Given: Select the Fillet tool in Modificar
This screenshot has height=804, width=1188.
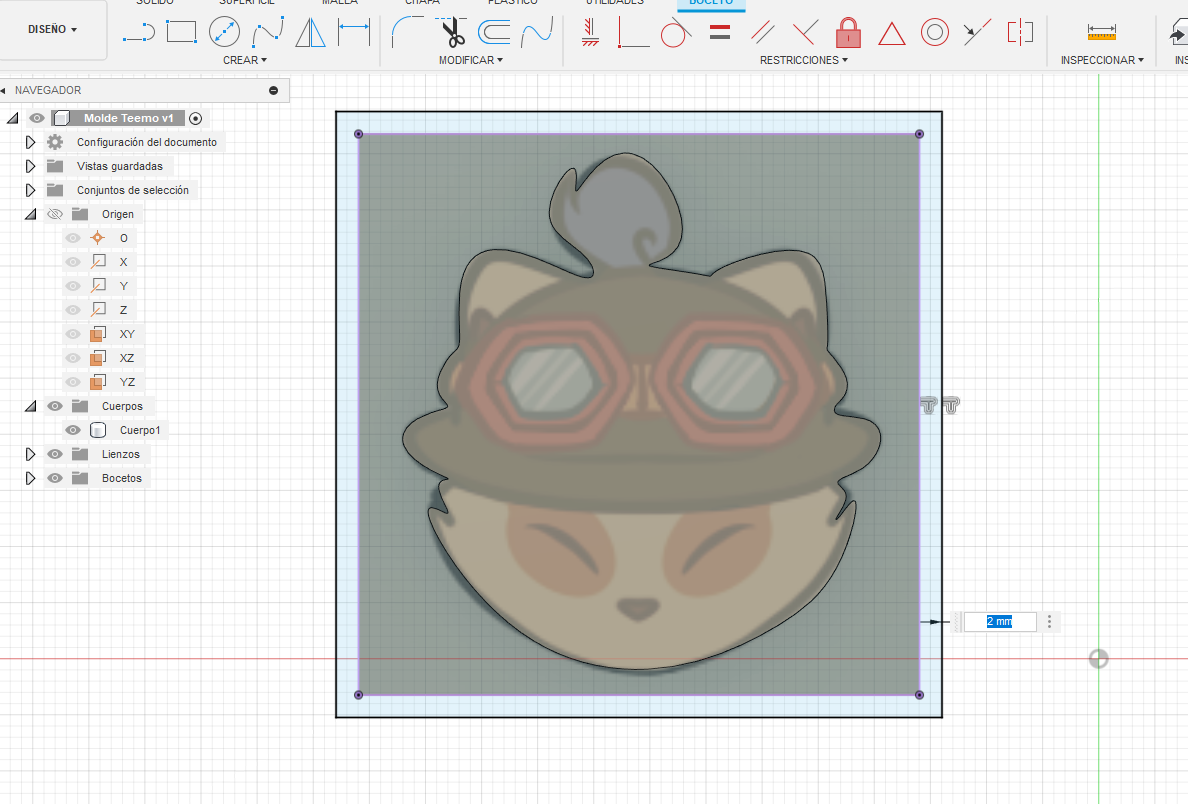Looking at the screenshot, I should coord(408,33).
